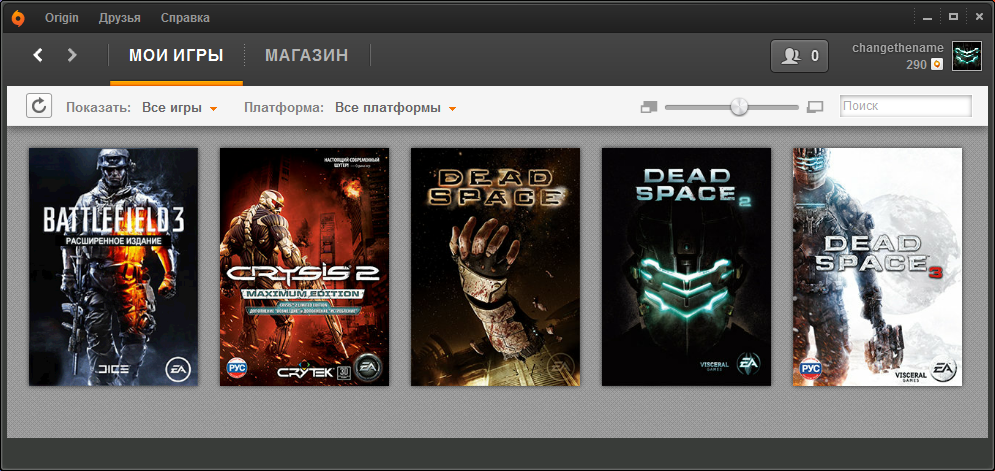Click the Origin logo icon
The height and width of the screenshot is (471, 995).
pos(18,17)
